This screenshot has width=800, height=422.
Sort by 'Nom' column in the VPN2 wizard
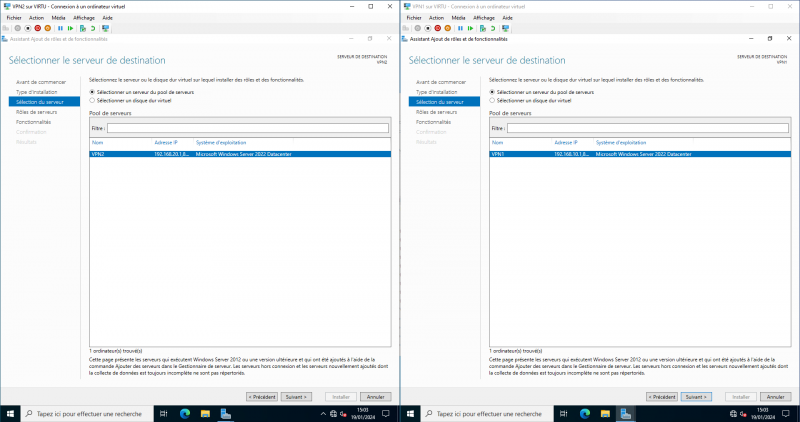coord(97,143)
